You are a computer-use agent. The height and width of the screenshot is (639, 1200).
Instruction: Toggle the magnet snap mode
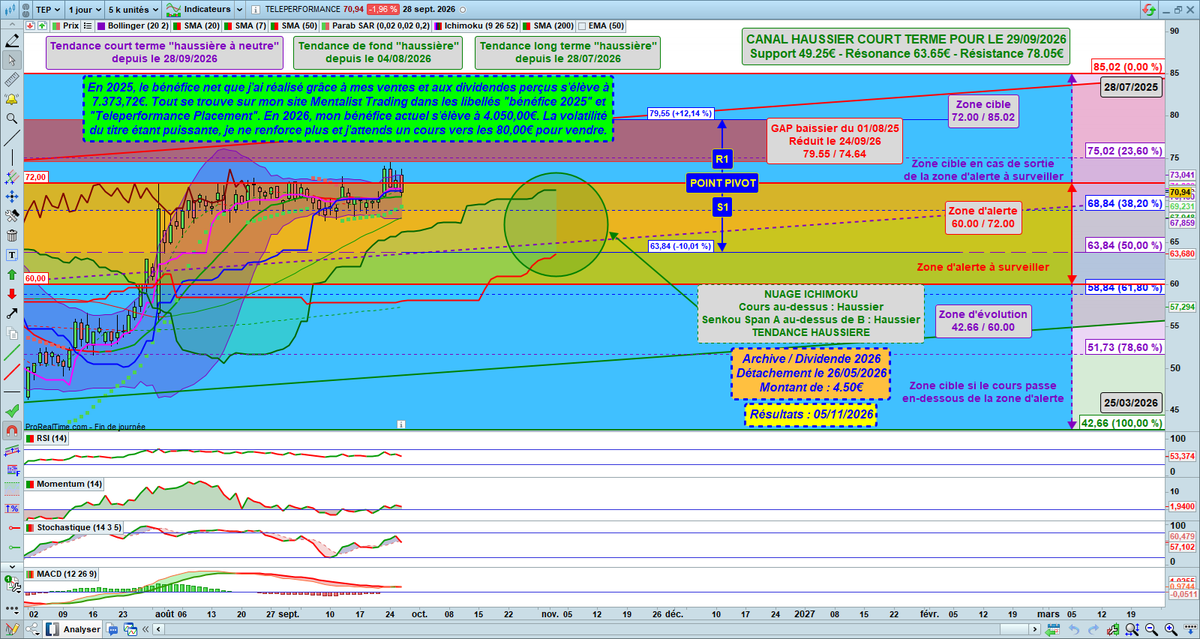[x=12, y=431]
